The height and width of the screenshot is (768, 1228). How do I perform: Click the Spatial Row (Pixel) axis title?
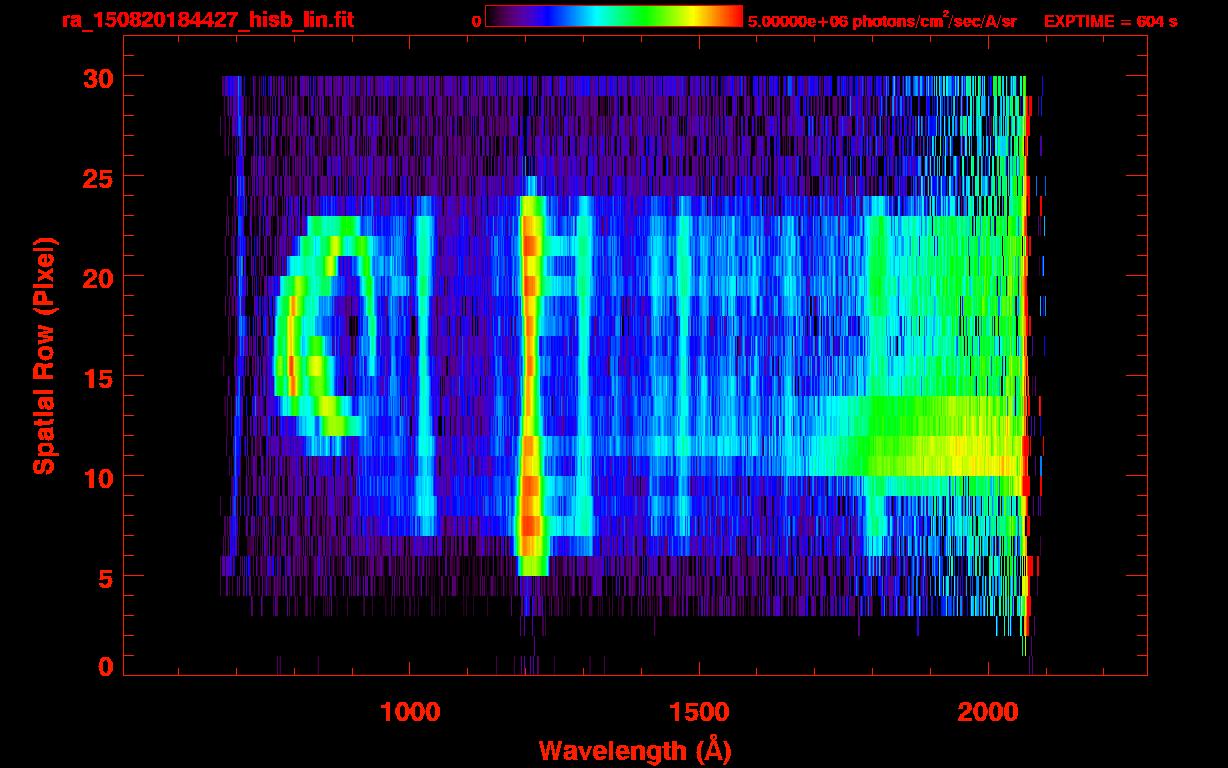coord(44,356)
